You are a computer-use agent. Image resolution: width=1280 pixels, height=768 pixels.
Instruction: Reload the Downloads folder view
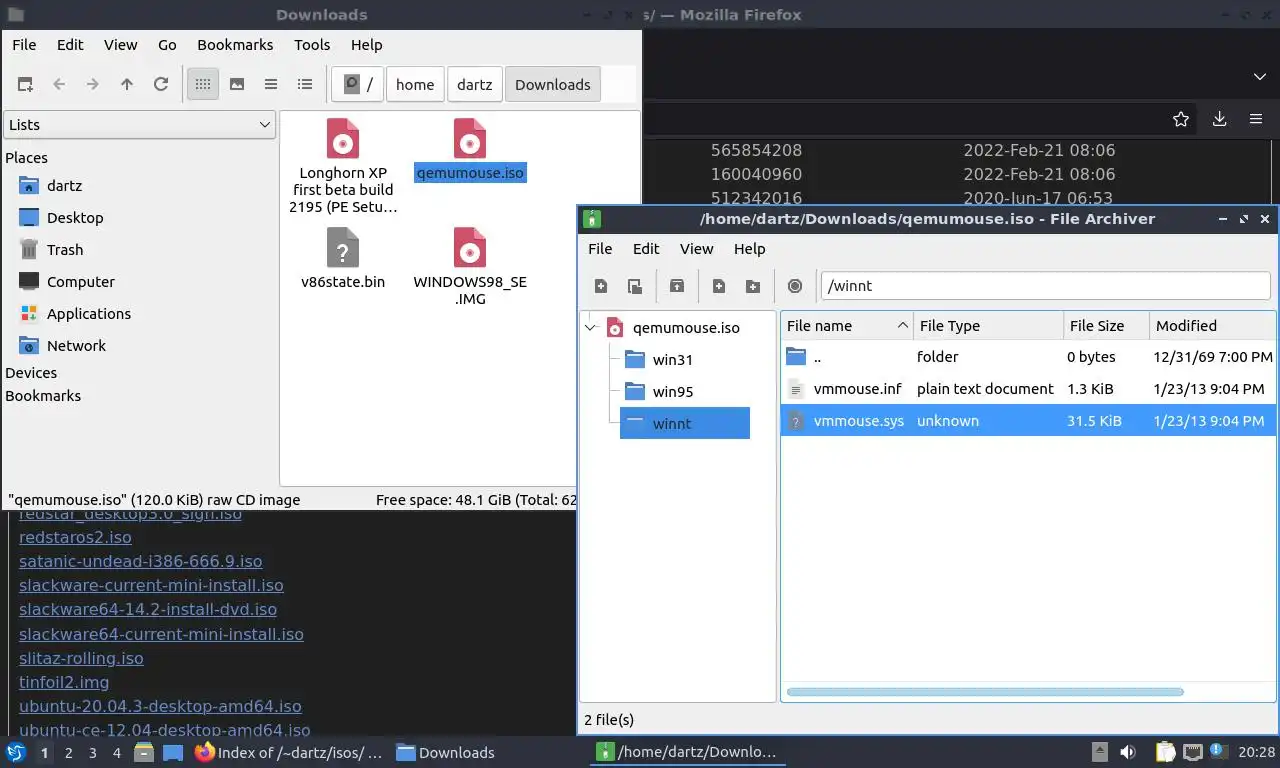161,85
